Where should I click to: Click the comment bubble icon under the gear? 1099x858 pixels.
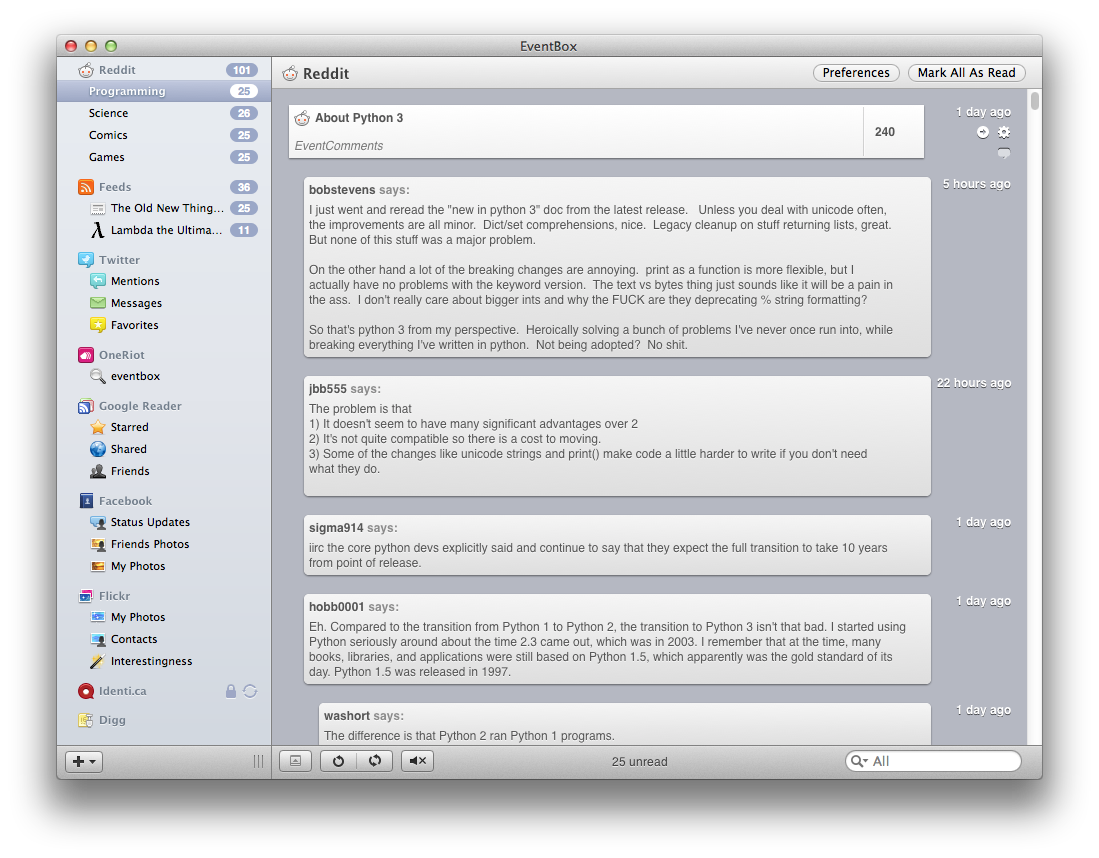(x=1004, y=153)
